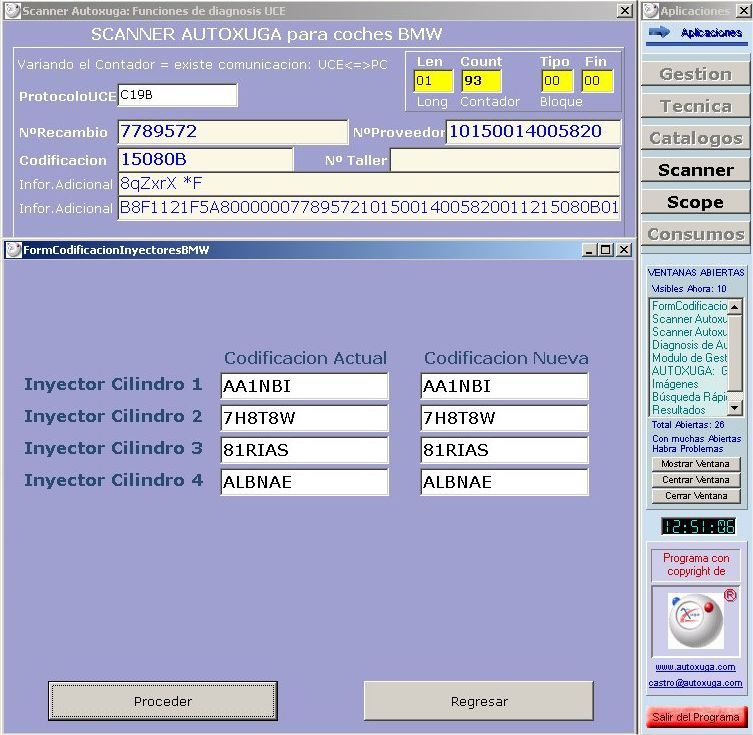Image resolution: width=753 pixels, height=735 pixels.
Task: Select FormCodificacio entry in windows list
Action: pyautogui.click(x=689, y=306)
